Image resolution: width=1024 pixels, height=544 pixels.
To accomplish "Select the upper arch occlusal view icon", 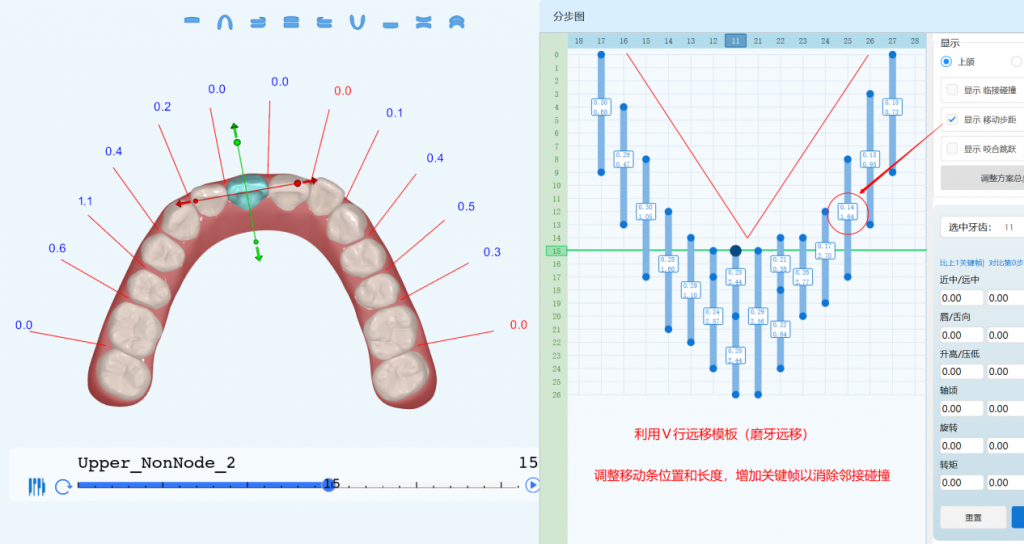I will [226, 21].
